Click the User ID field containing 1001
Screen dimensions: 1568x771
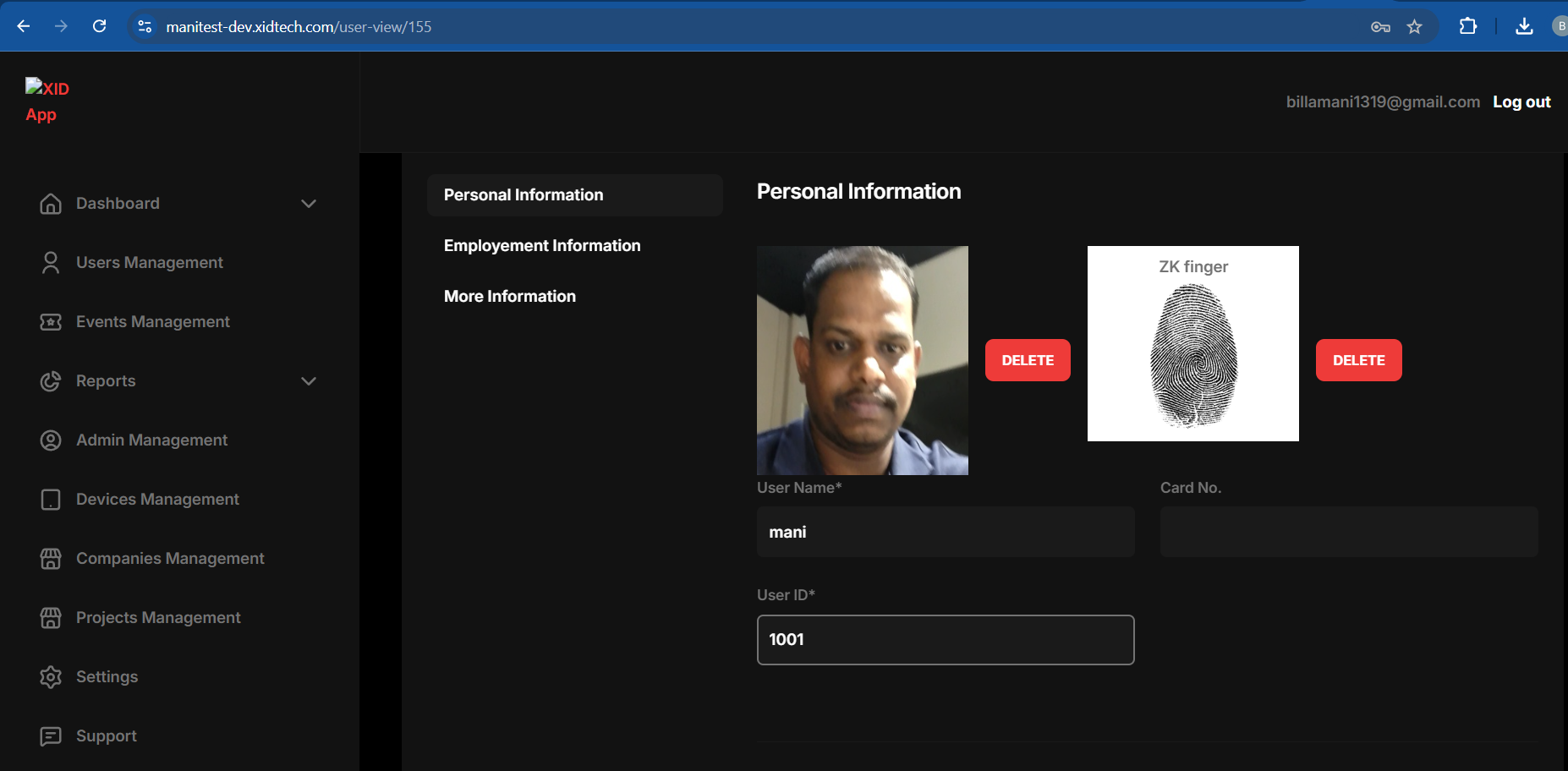pos(945,640)
